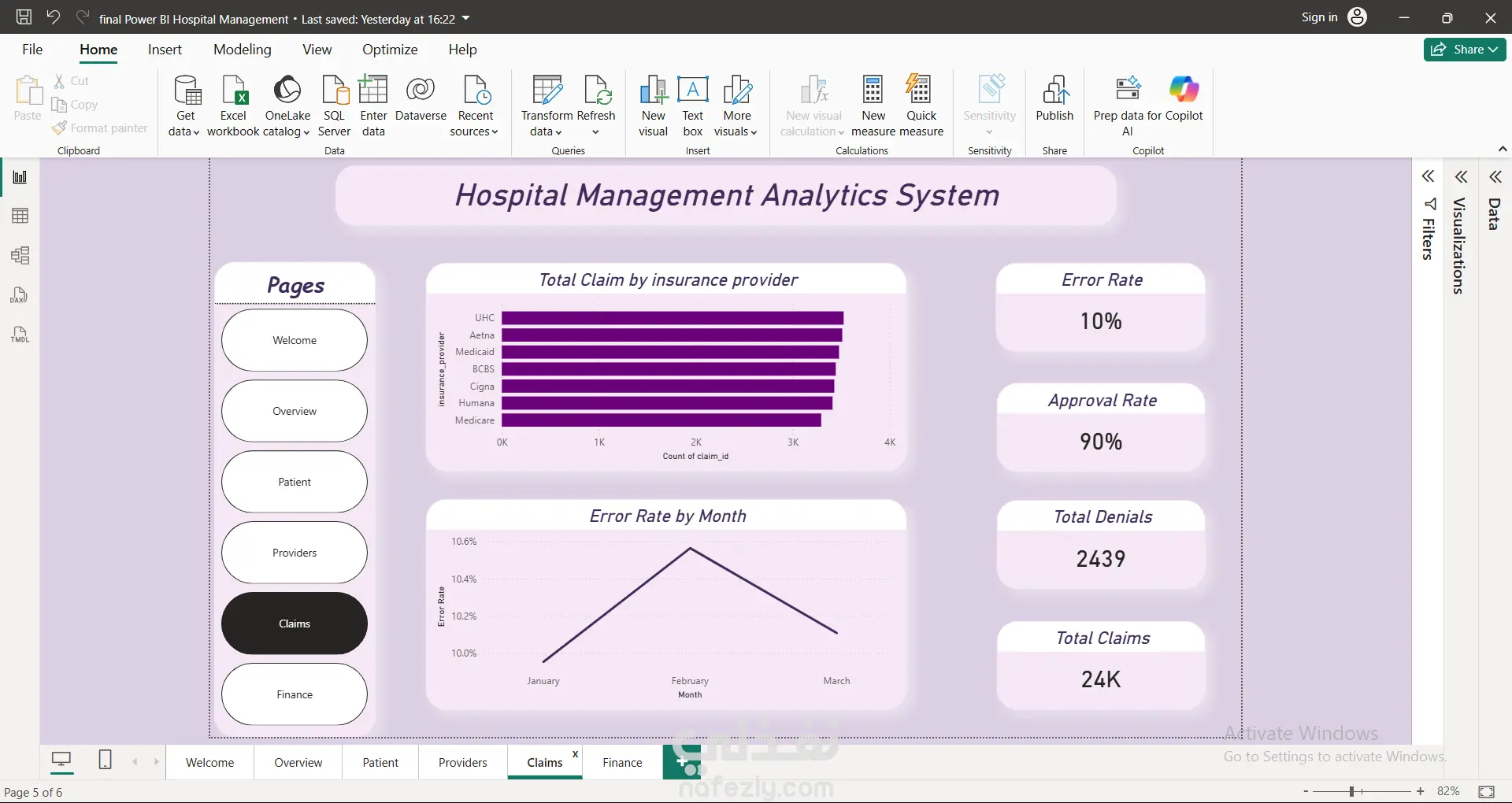The image size is (1512, 803).
Task: Expand the Visualizations pane
Action: [1461, 176]
